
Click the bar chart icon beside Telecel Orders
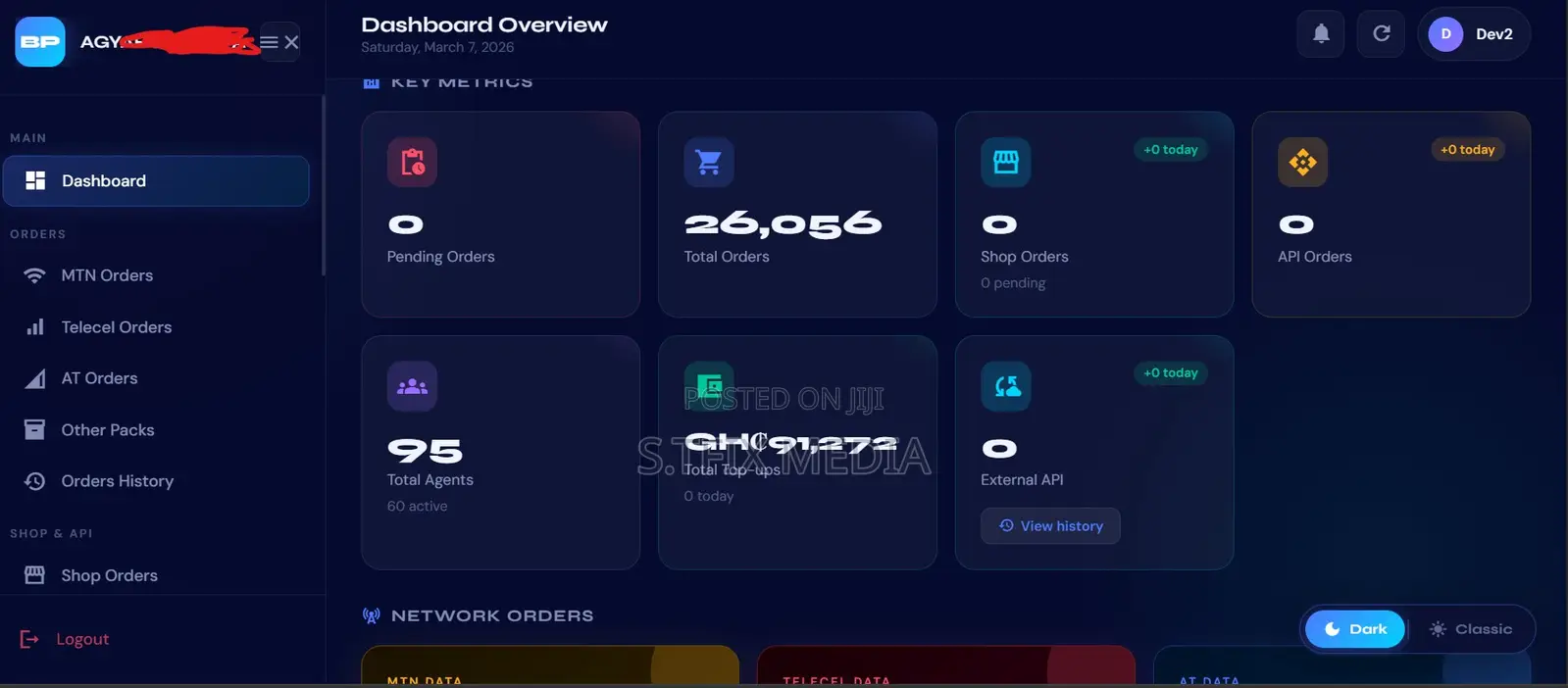pos(34,327)
